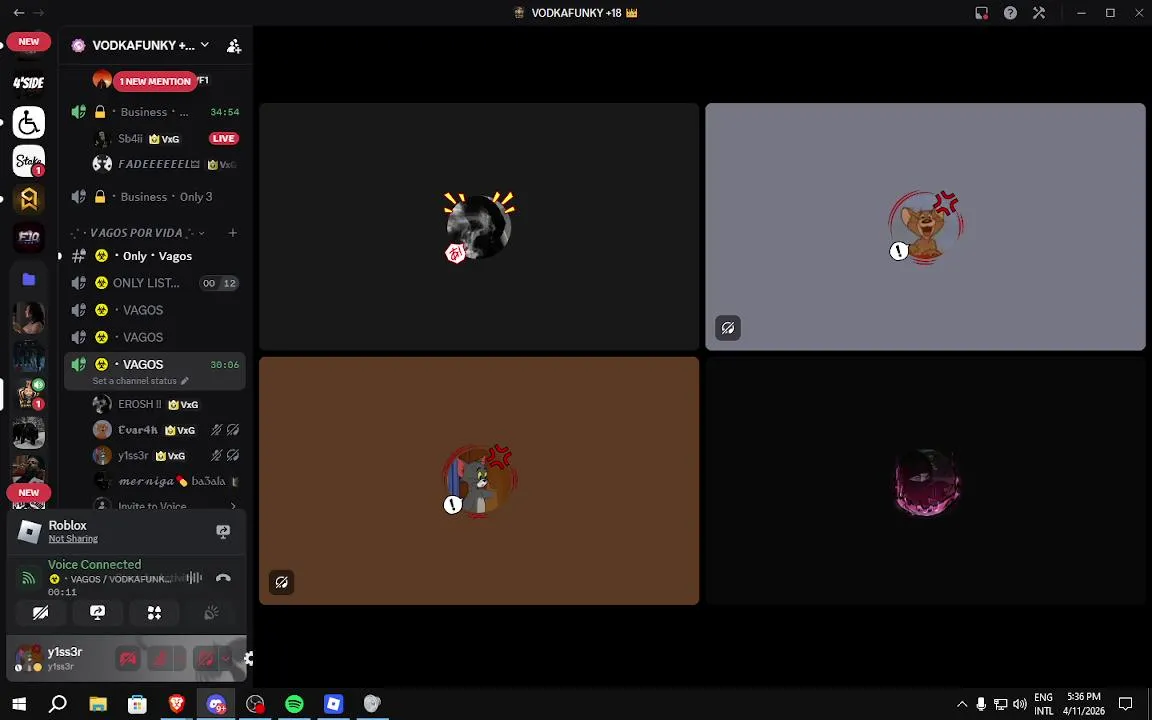Screen dimensions: 1152x720
Task: Open Roblox from the taskbar
Action: tap(334, 704)
